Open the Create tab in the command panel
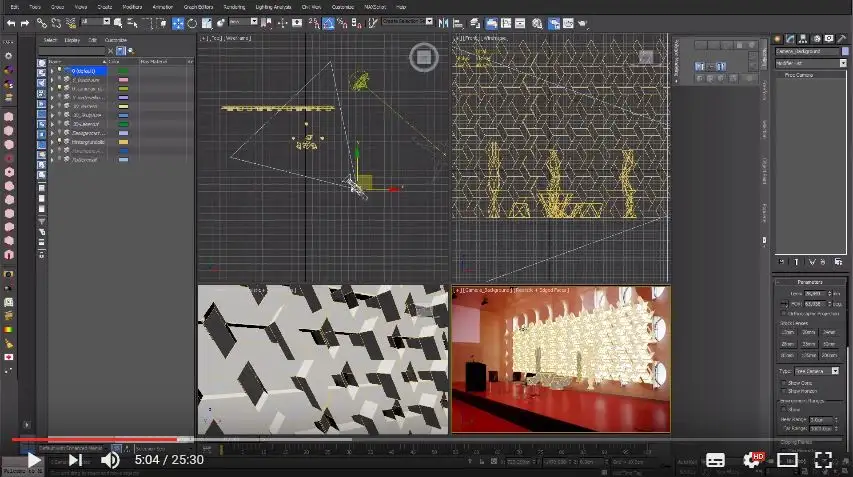Viewport: 853px width, 477px height. pos(777,39)
